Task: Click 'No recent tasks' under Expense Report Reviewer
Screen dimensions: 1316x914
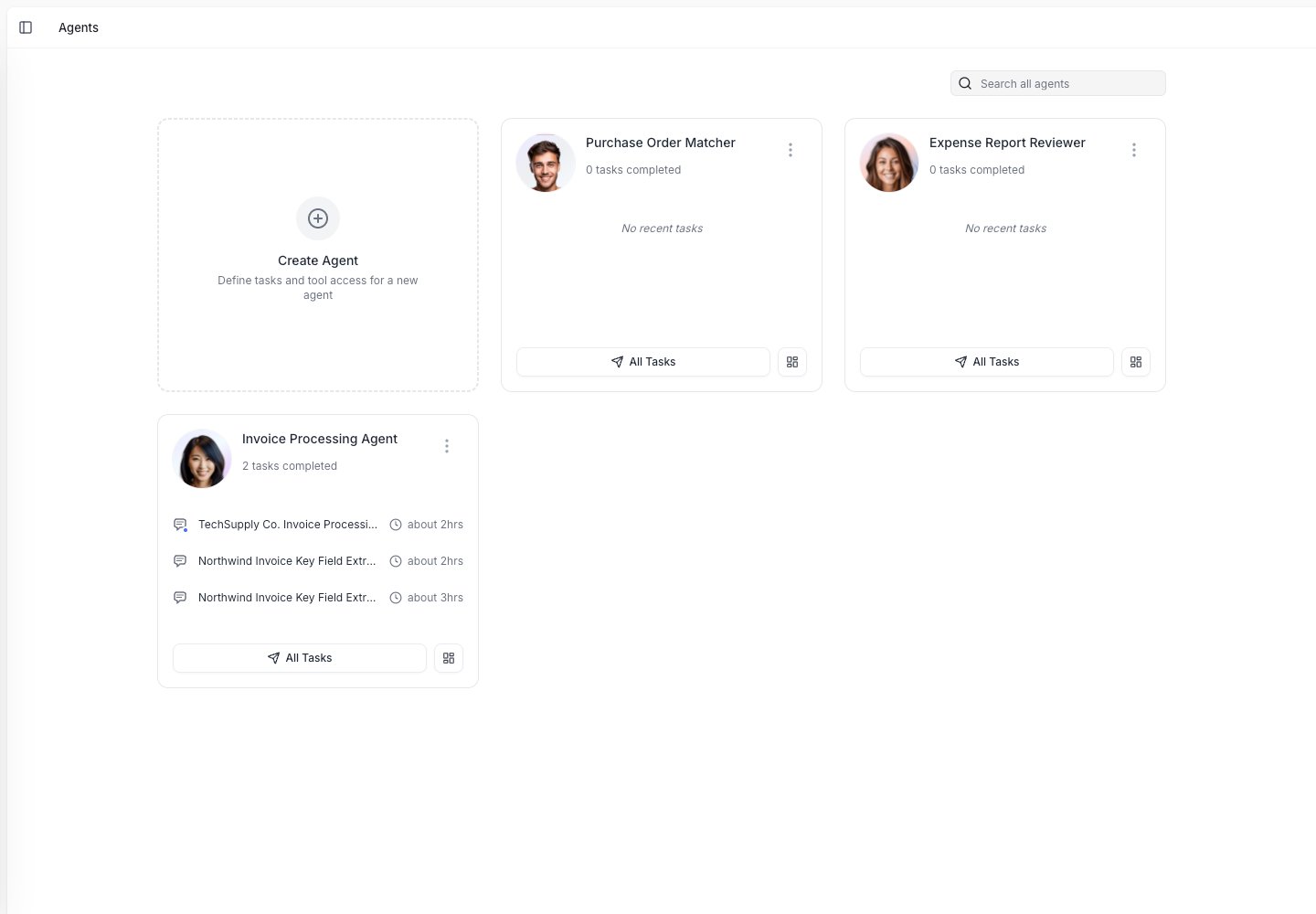Action: [1006, 228]
